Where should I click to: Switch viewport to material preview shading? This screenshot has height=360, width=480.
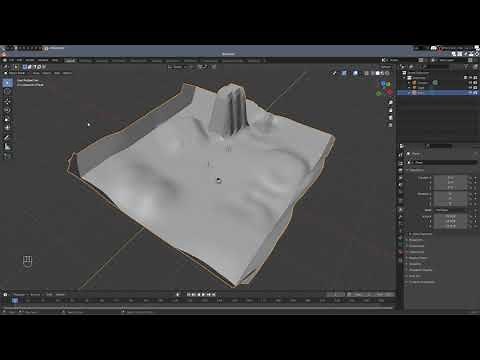pos(382,73)
